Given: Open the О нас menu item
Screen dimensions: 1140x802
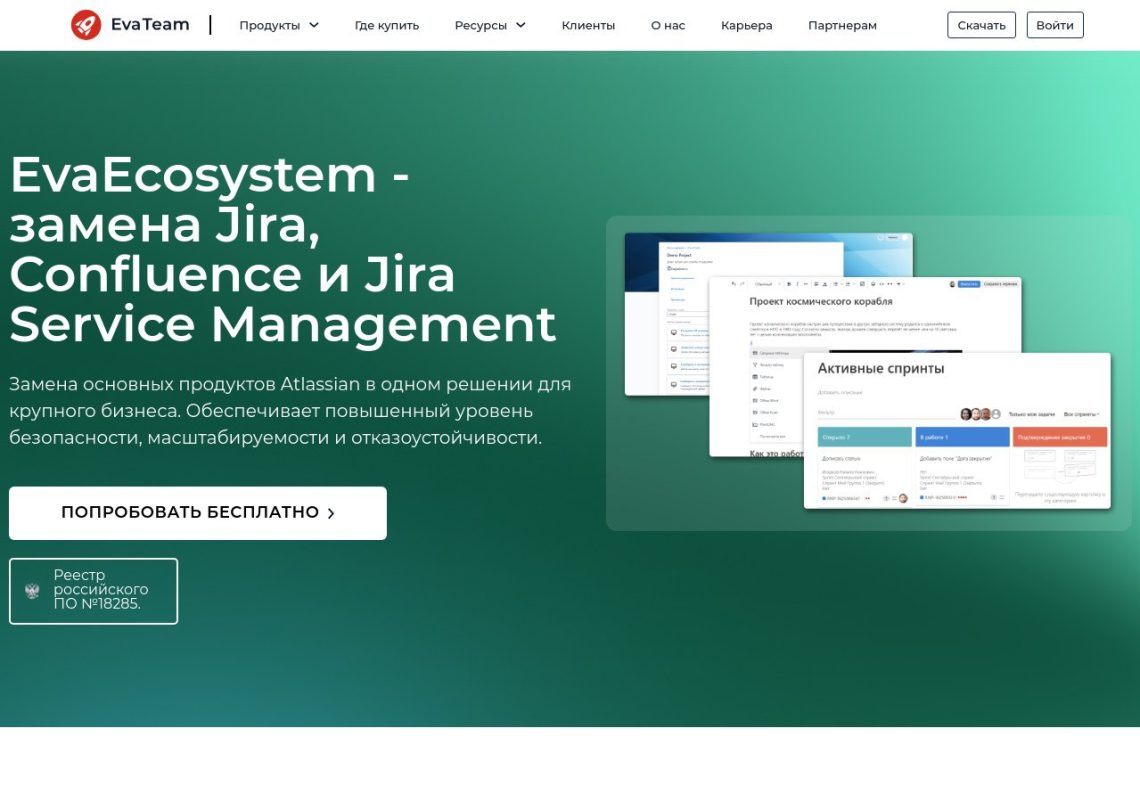Looking at the screenshot, I should 668,25.
